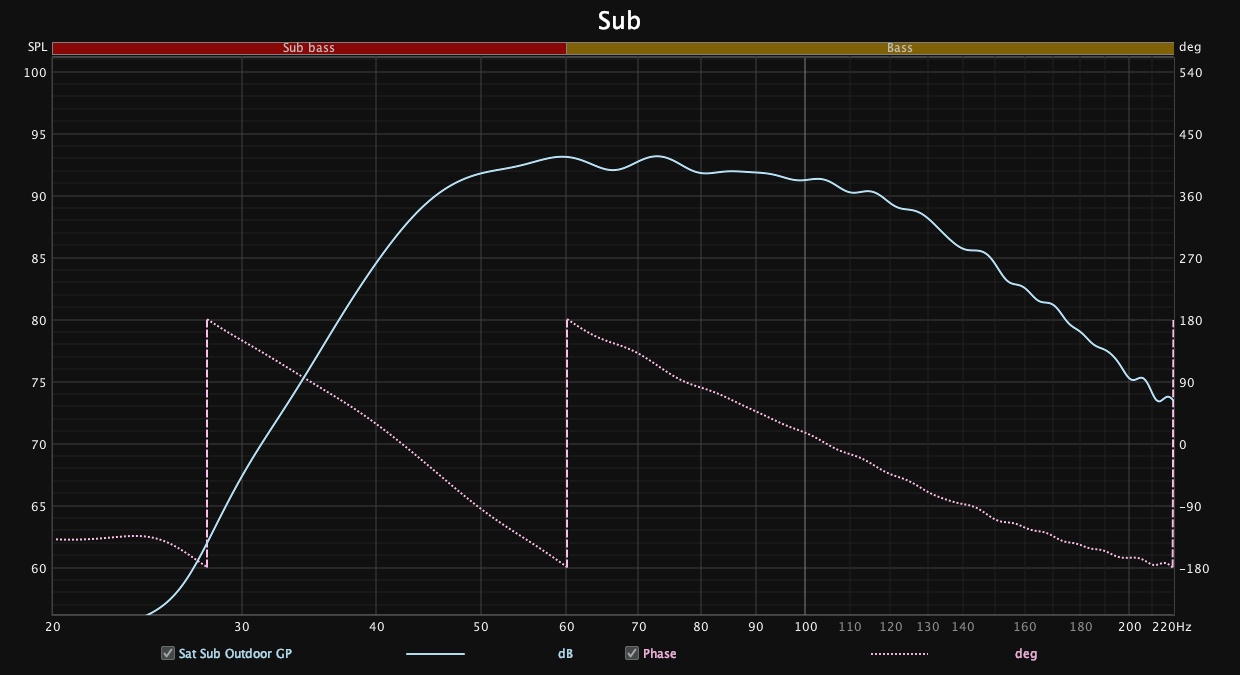Click the deg axis label at top right
Viewport: 1240px width, 675px height.
pos(1190,47)
